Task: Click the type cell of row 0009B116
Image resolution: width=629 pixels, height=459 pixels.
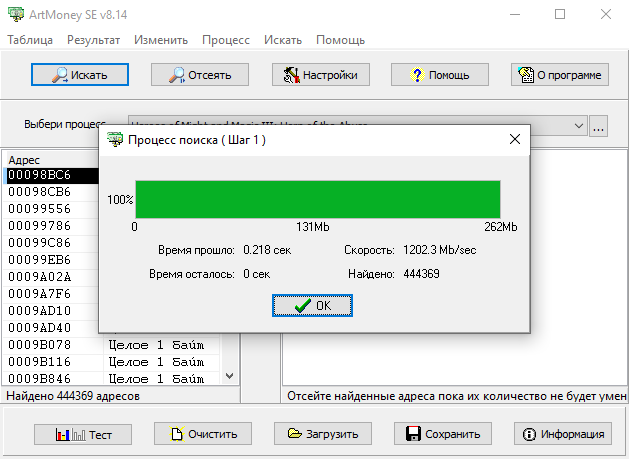Action: click(x=161, y=362)
